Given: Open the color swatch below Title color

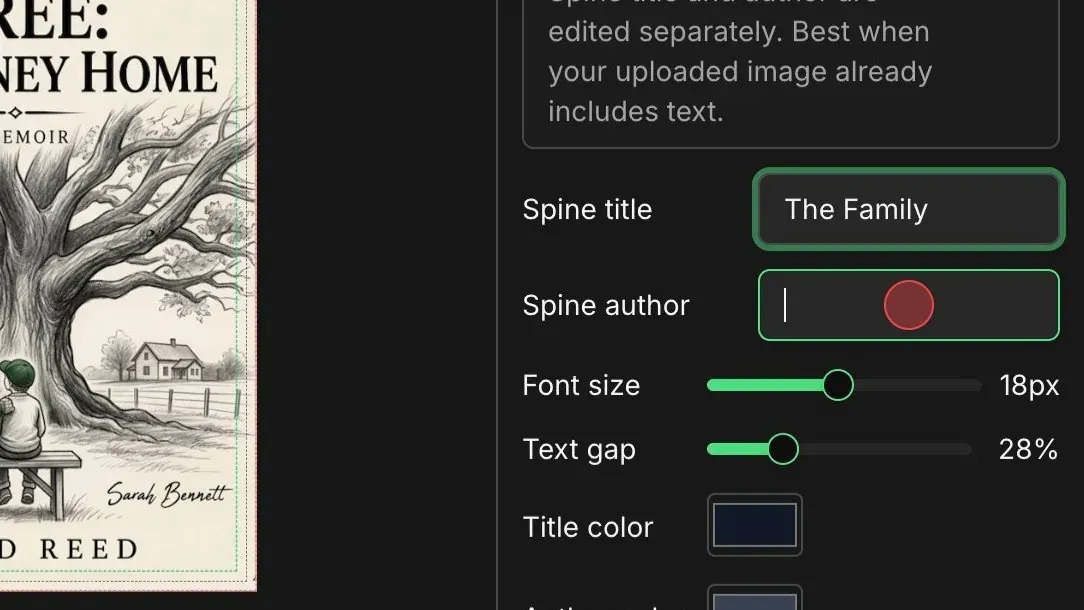Looking at the screenshot, I should click(755, 598).
